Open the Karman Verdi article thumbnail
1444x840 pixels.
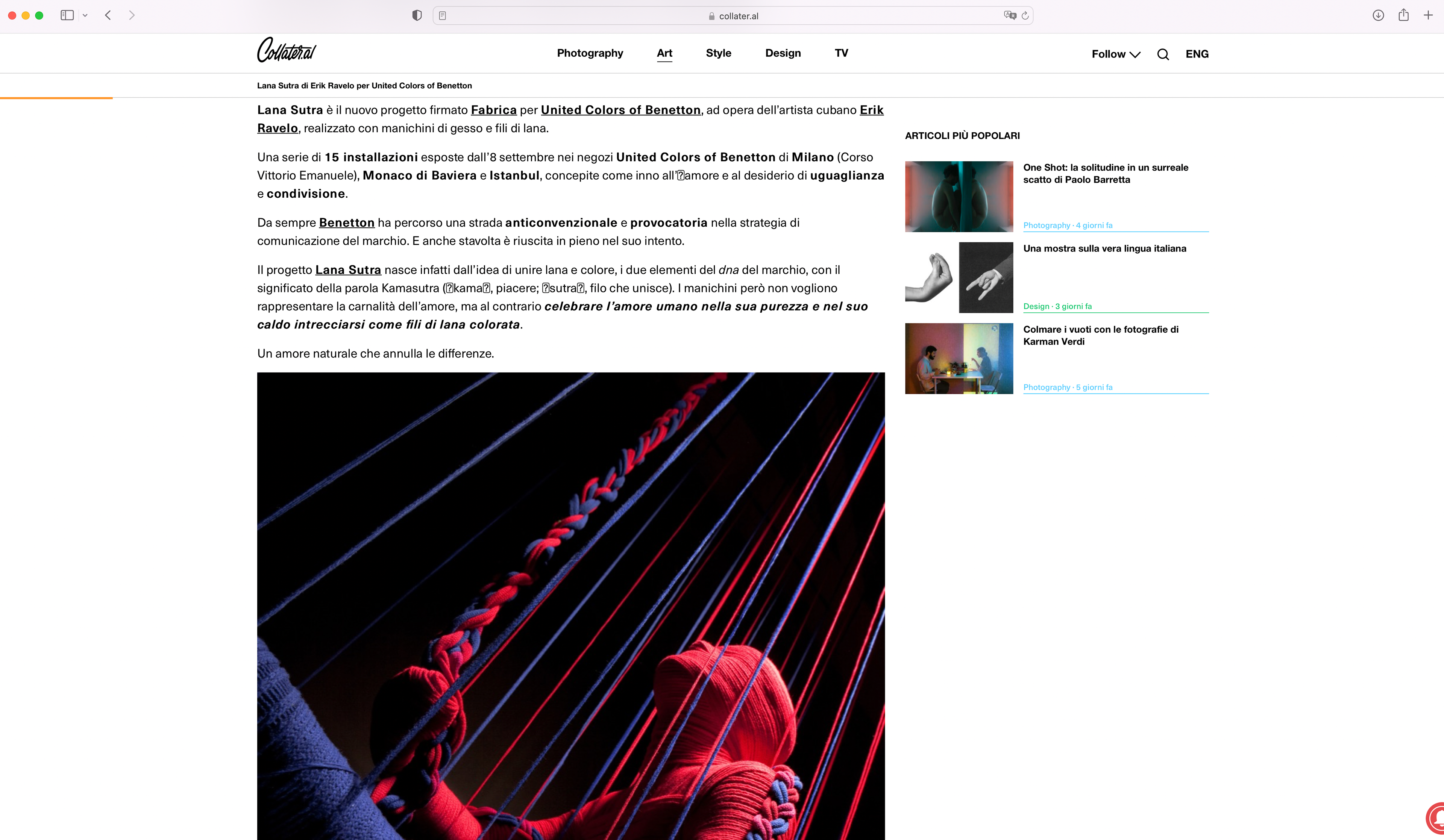click(x=959, y=359)
